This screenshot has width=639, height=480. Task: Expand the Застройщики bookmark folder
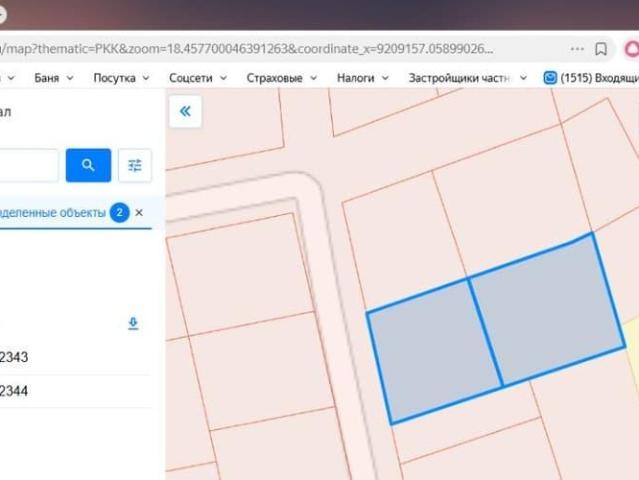(x=468, y=78)
